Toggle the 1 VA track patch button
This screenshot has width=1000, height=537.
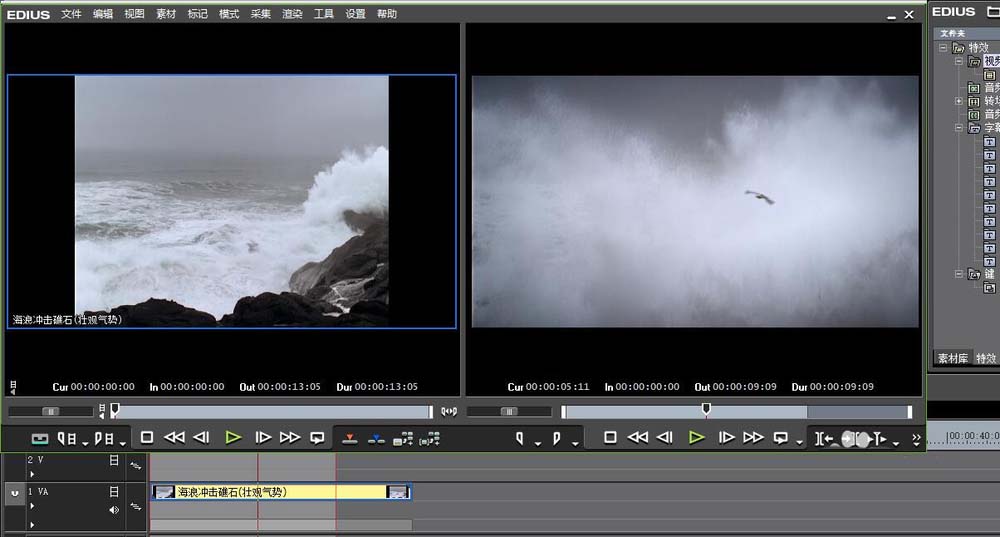[x=15, y=493]
